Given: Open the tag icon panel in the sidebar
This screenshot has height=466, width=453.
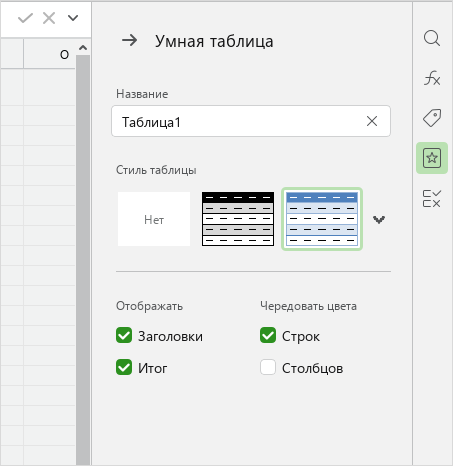Looking at the screenshot, I should point(432,118).
